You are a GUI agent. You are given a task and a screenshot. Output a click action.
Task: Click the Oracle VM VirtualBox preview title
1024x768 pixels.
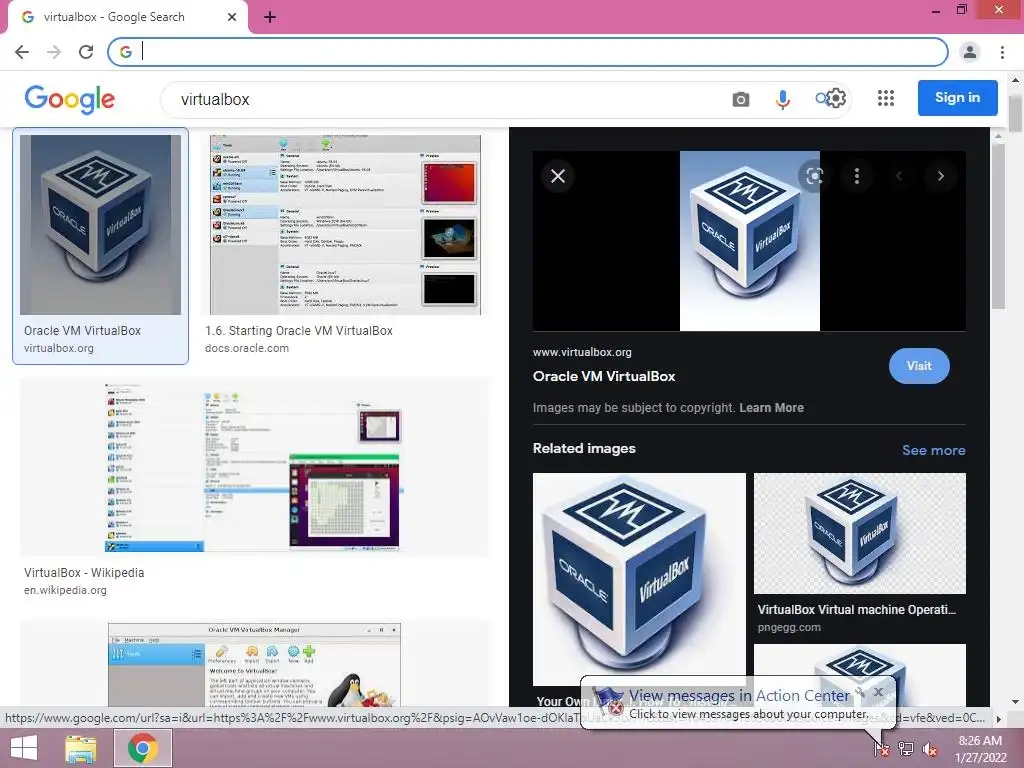tap(604, 376)
